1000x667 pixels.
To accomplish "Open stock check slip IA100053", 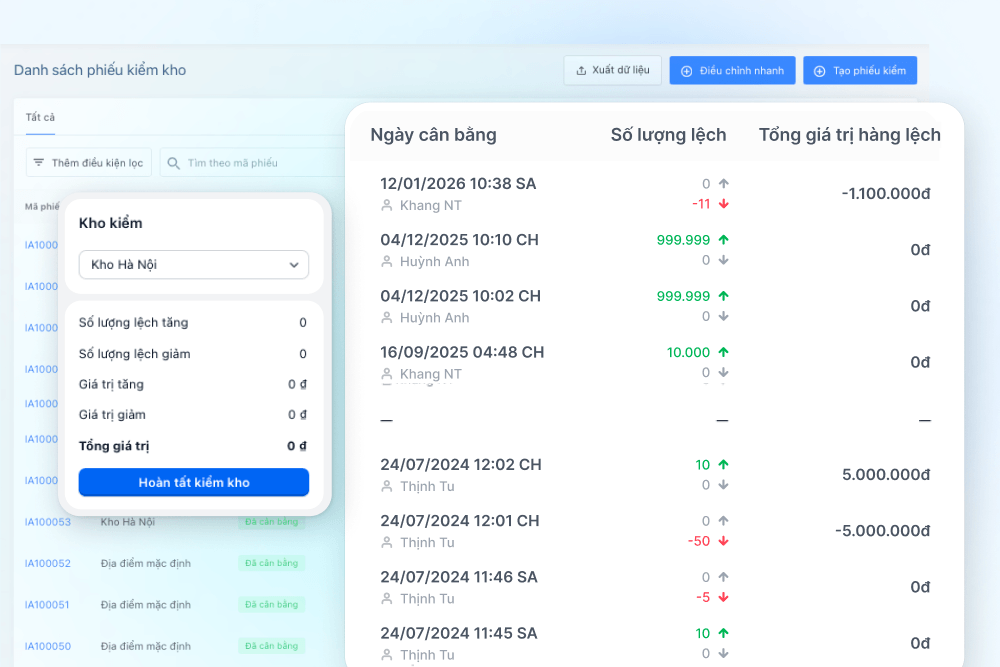I will 48,522.
